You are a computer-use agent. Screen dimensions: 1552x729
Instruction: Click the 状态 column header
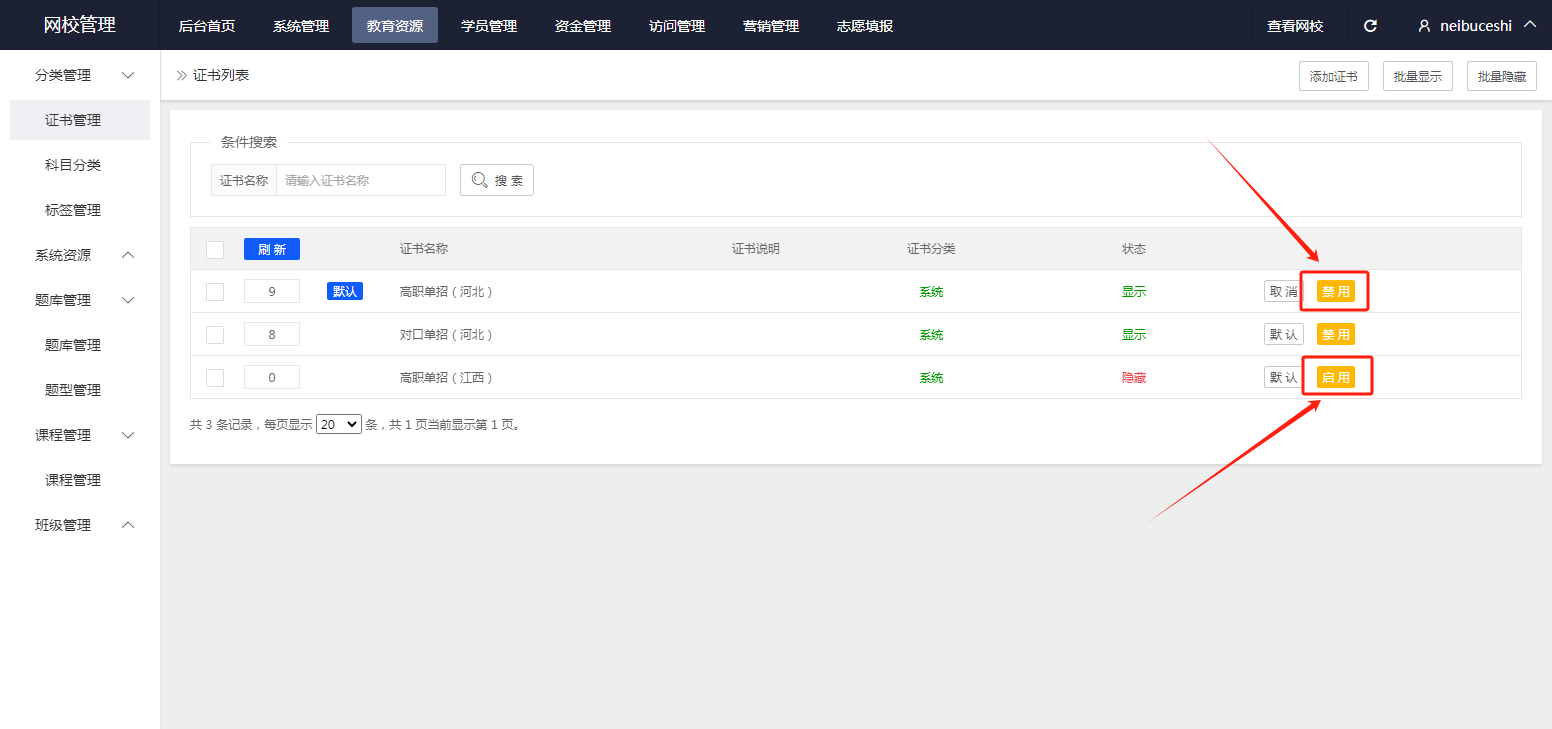[1134, 249]
